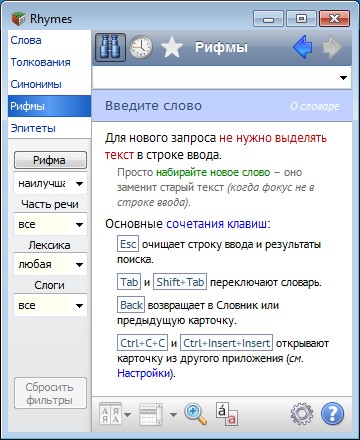The width and height of the screenshot is (360, 440).
Task: Open the О словаре link
Action: [315, 106]
